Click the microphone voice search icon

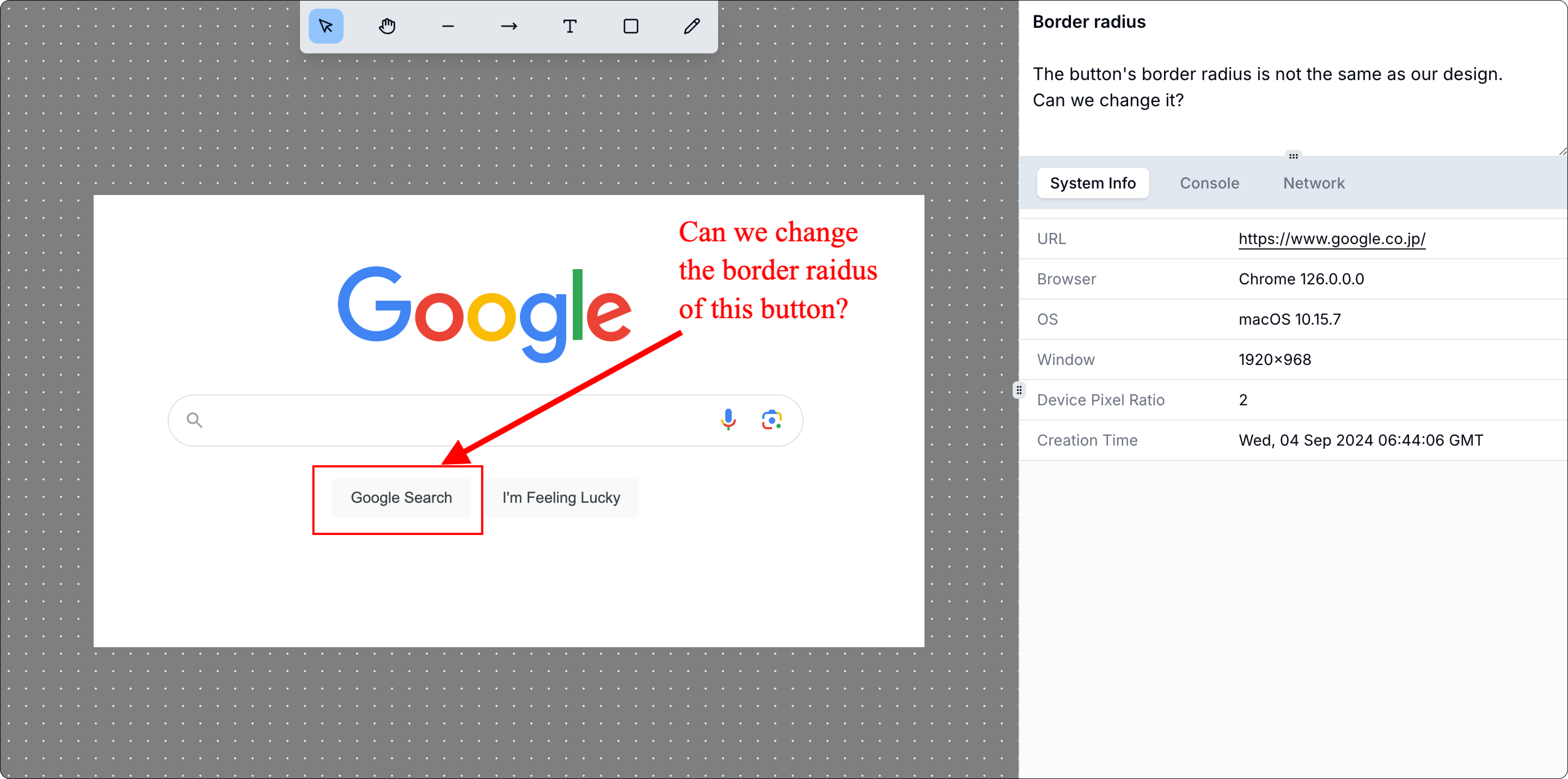[x=728, y=420]
